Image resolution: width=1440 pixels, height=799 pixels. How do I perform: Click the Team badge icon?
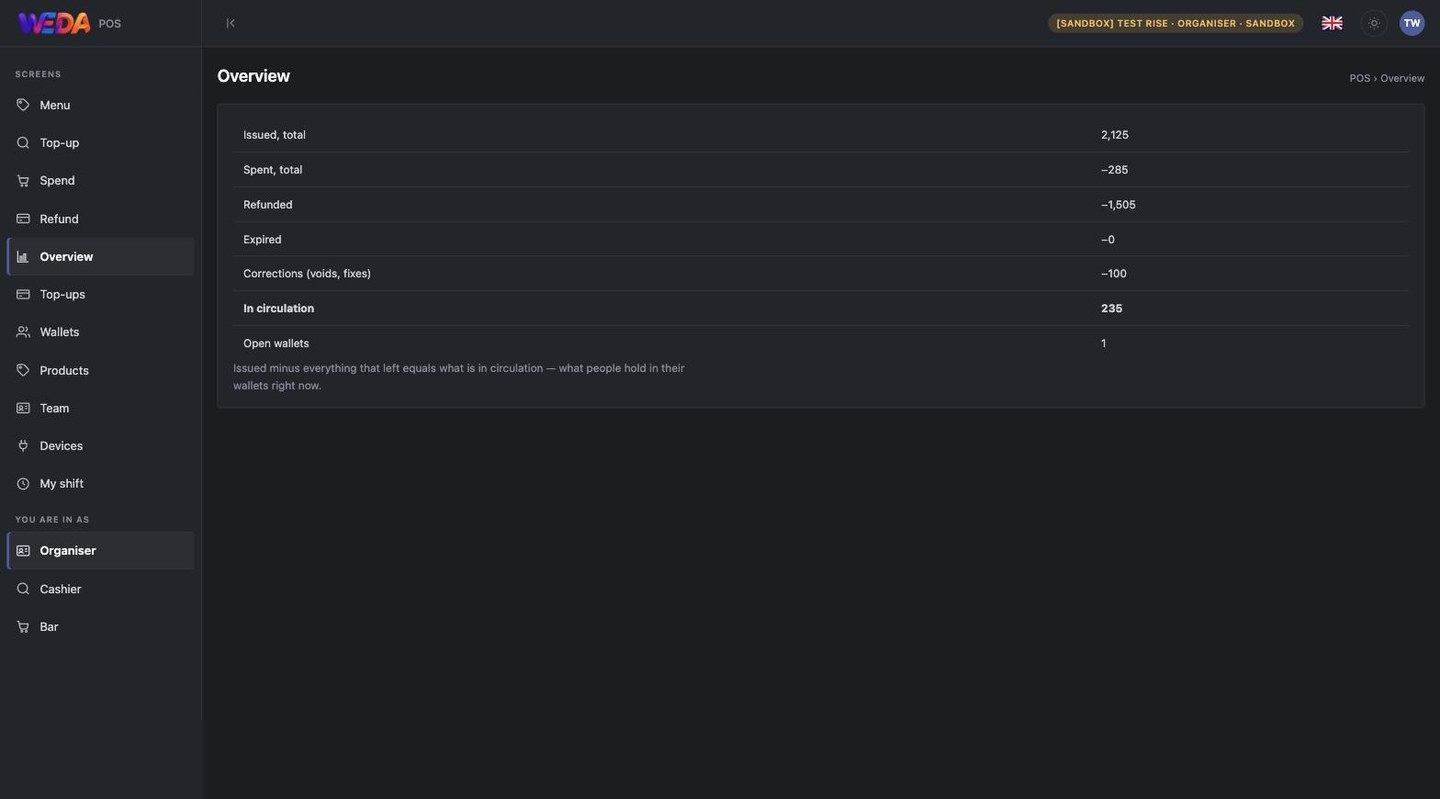click(x=23, y=408)
